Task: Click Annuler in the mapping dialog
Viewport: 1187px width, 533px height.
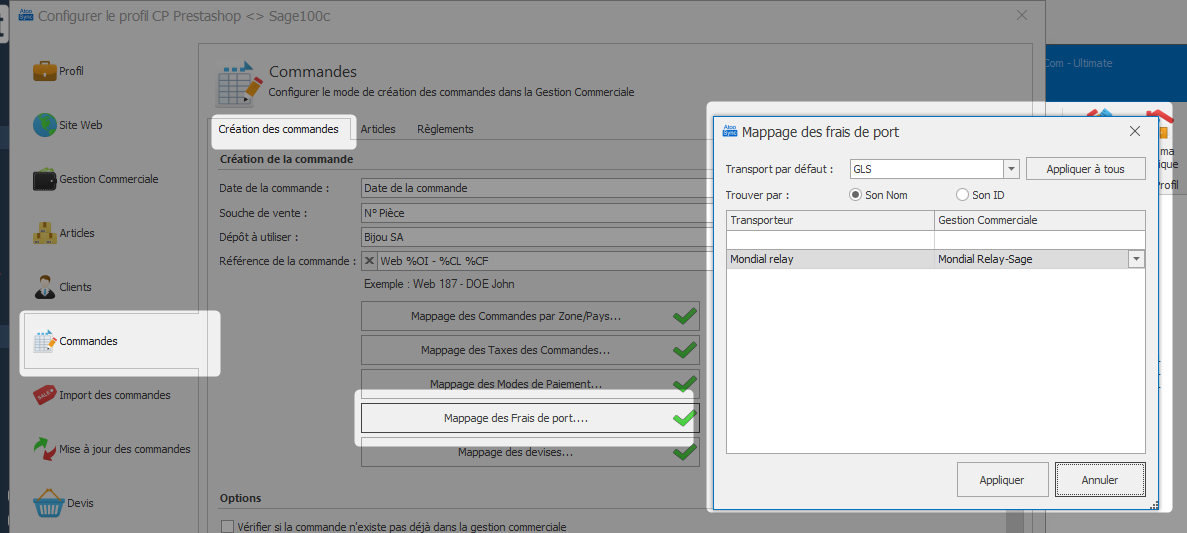Action: pyautogui.click(x=1100, y=479)
